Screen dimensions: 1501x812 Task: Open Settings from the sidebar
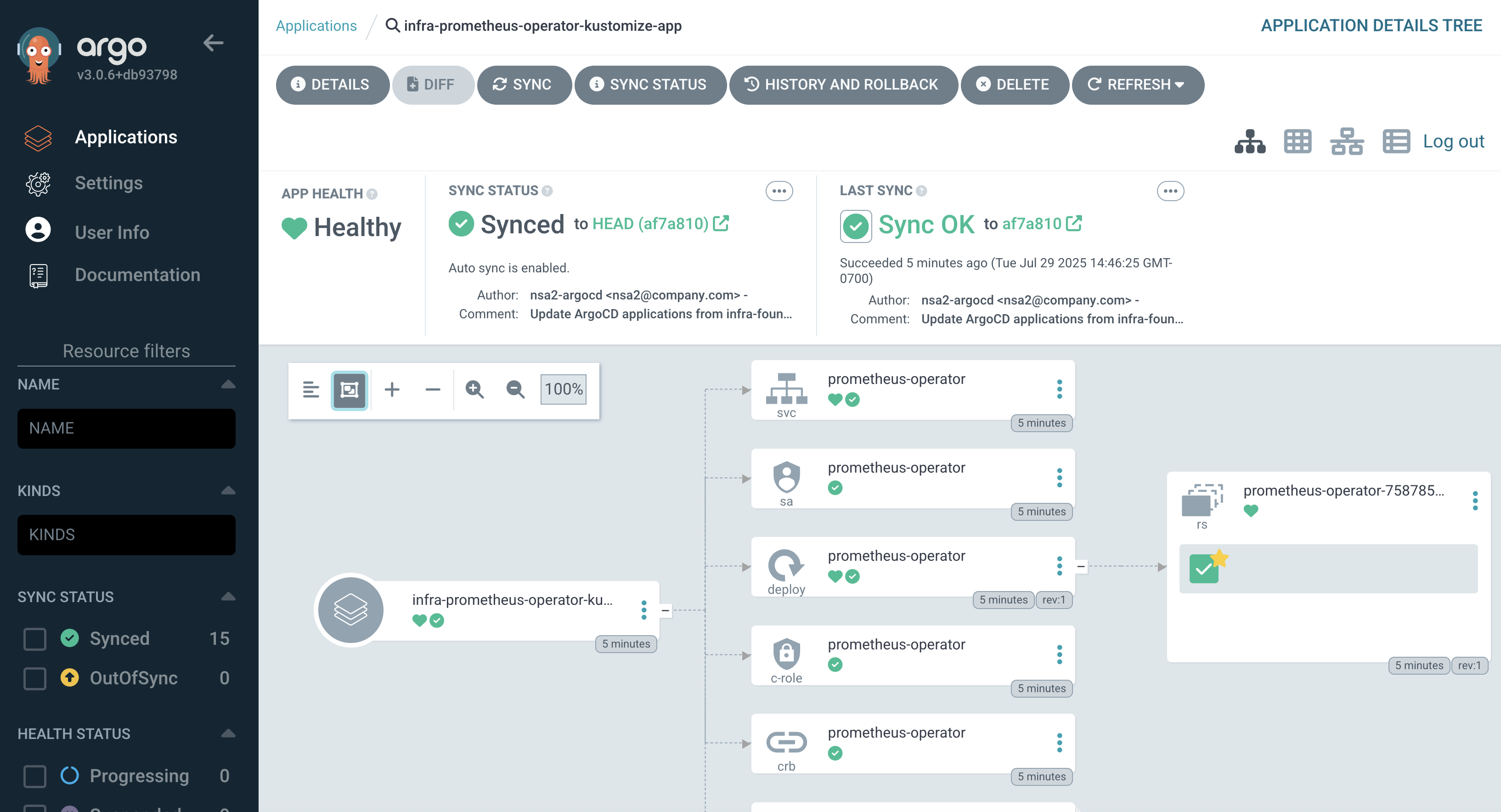click(x=108, y=183)
